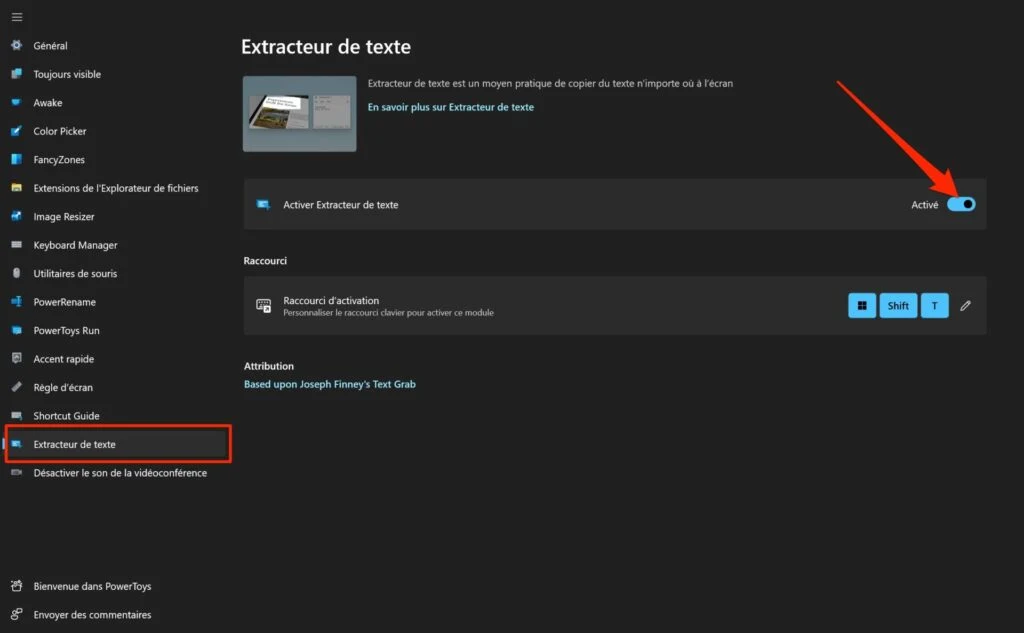Click the Extracteur de texte preview thumbnail
The image size is (1024, 633).
300,114
